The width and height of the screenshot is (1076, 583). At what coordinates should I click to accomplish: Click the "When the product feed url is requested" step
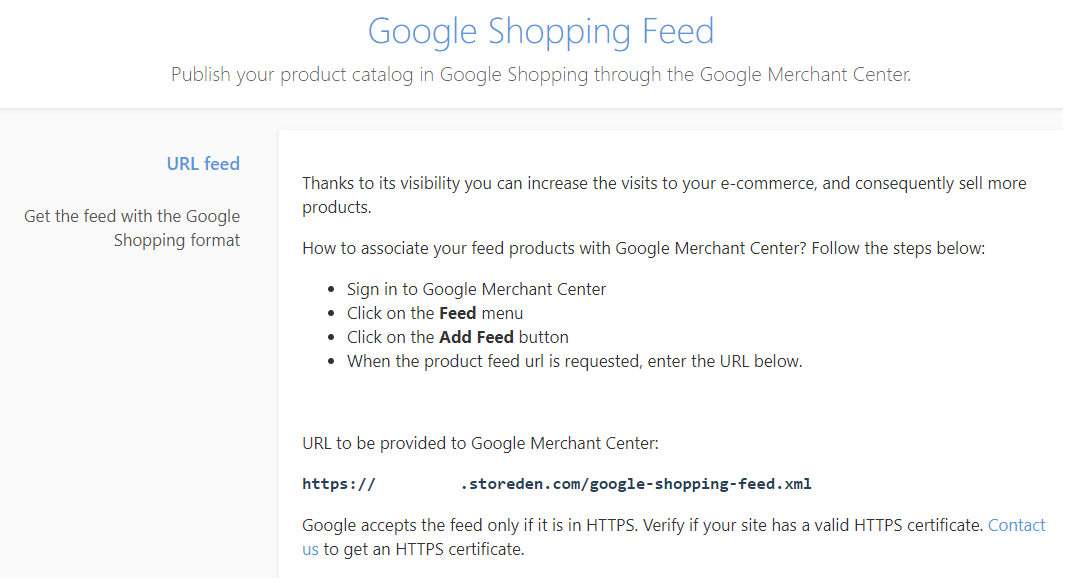[x=574, y=362]
